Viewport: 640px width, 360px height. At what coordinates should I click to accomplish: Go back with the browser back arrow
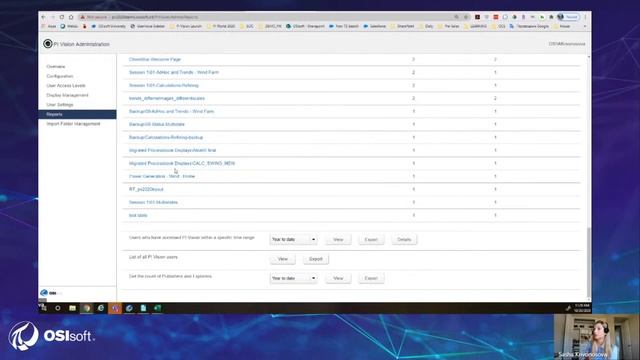[44, 17]
